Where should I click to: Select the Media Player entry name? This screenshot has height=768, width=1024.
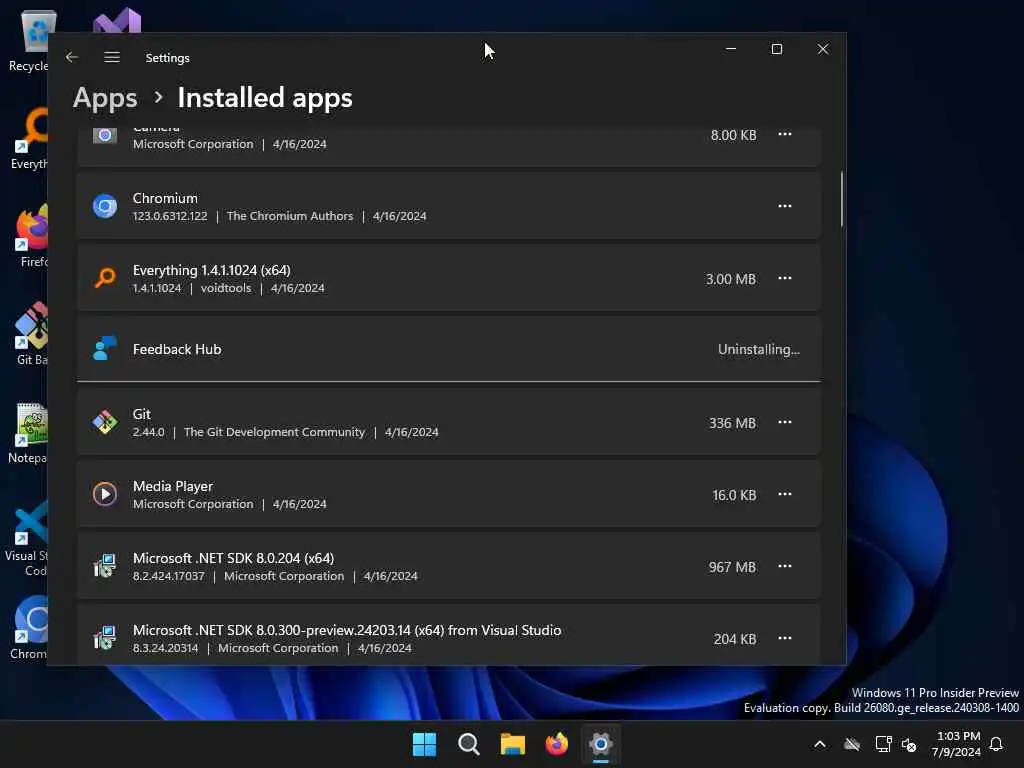(x=173, y=486)
